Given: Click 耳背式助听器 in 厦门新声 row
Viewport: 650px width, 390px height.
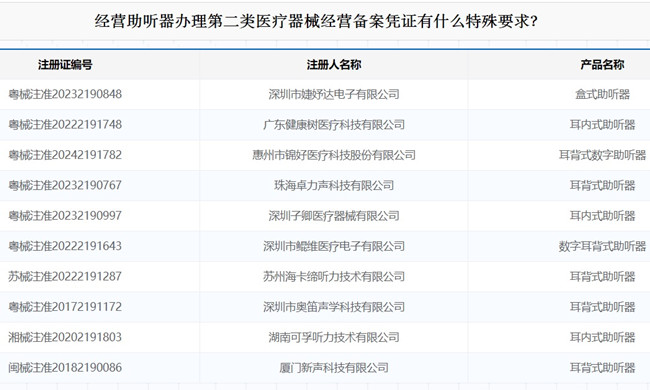Looking at the screenshot, I should point(602,368).
